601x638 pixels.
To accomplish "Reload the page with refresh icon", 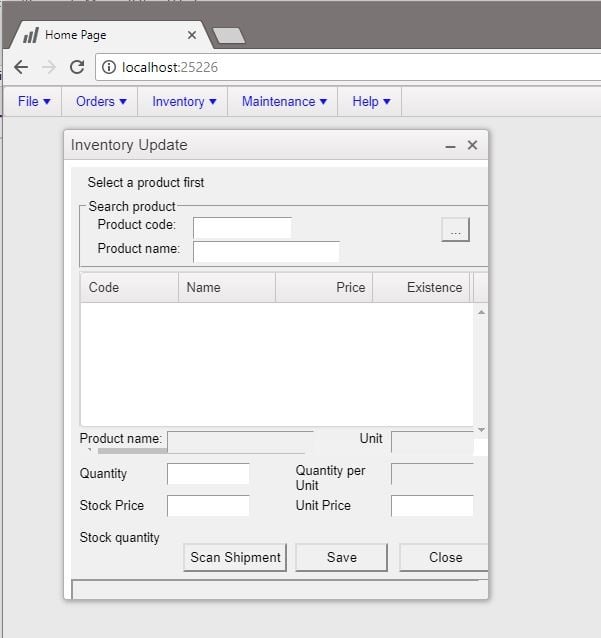I will pyautogui.click(x=77, y=67).
